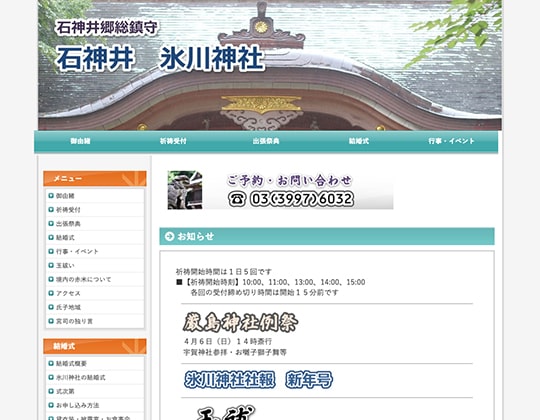Open 氷川神社社報 新年号 link
Screen dimensions: 540x420
click(258, 380)
